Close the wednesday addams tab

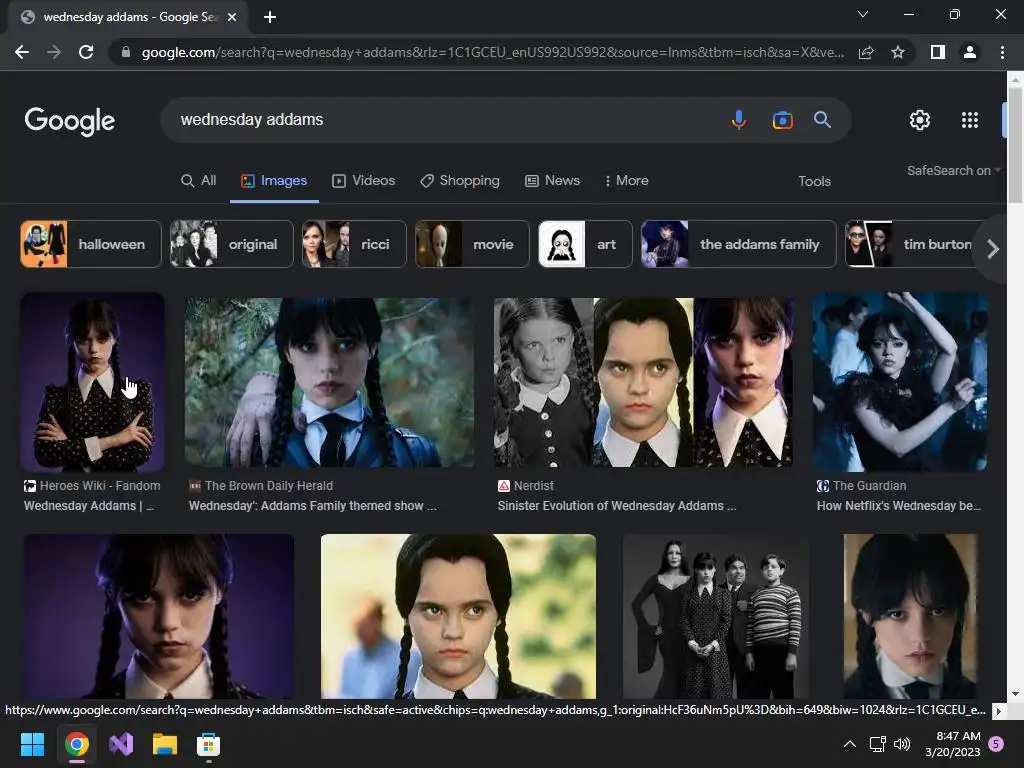click(232, 17)
